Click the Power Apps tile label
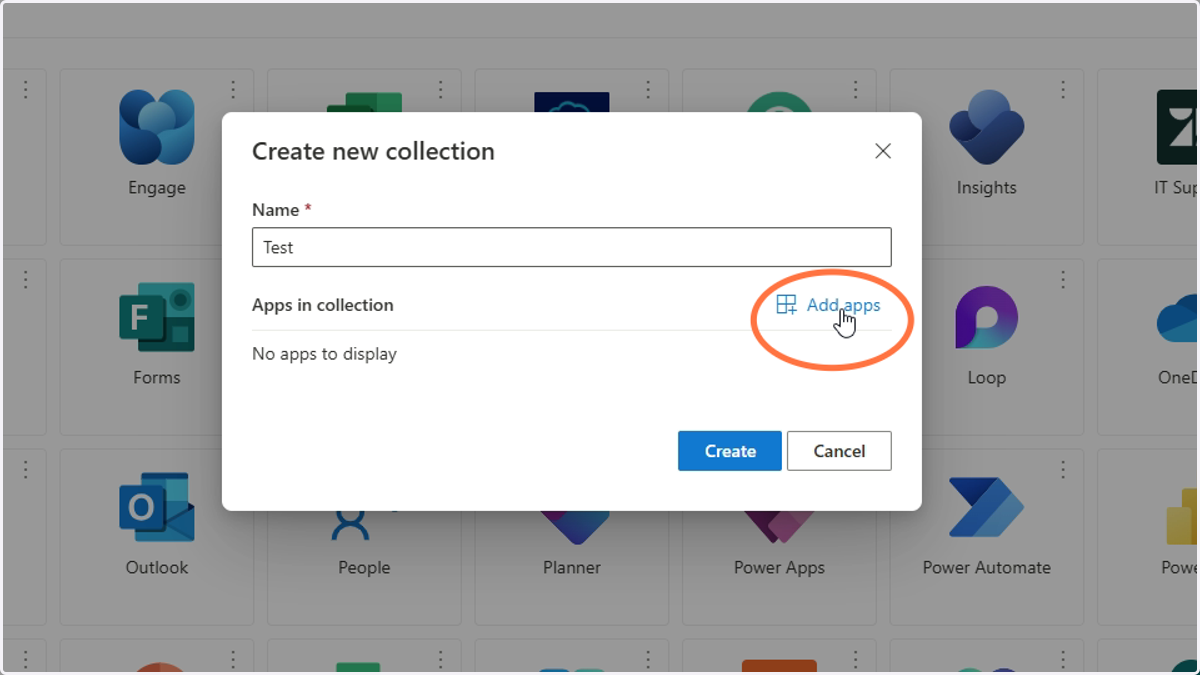This screenshot has height=675, width=1200. tap(779, 567)
